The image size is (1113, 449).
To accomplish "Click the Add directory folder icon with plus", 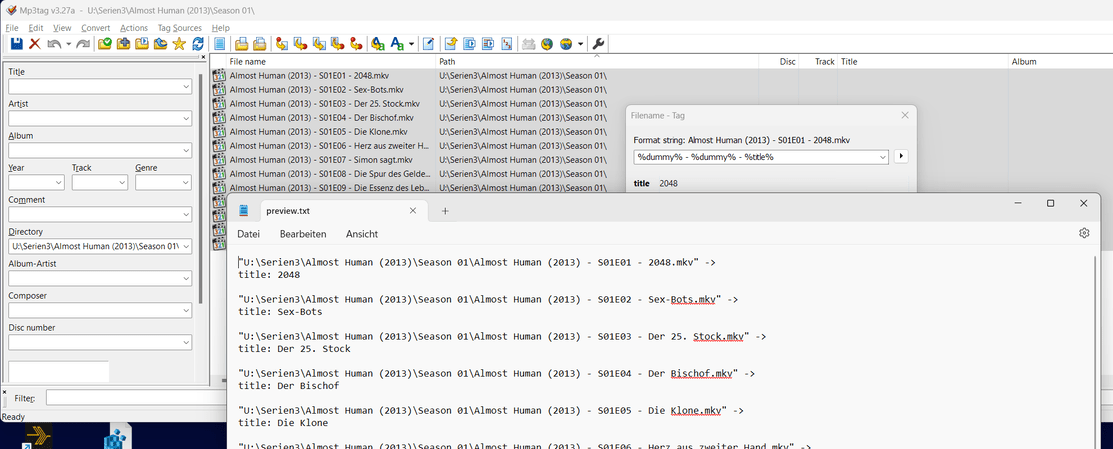I will pos(124,44).
